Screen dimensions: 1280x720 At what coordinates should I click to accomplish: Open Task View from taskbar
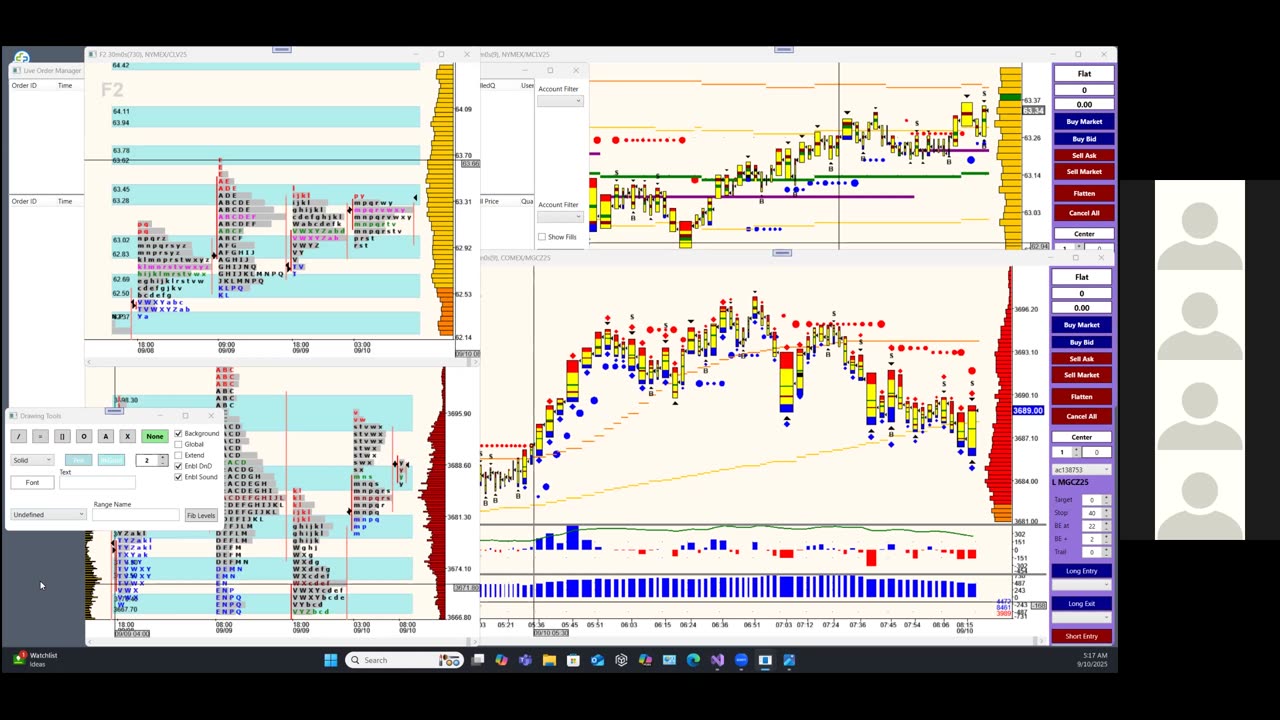[478, 660]
